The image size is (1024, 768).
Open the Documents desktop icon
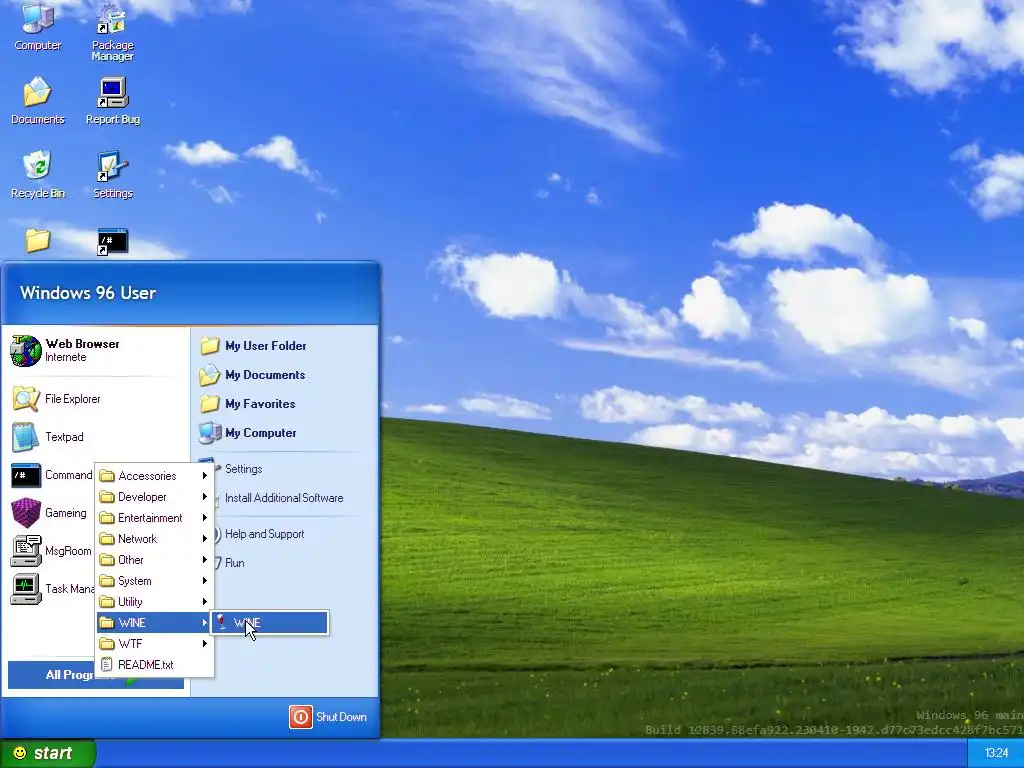click(38, 100)
